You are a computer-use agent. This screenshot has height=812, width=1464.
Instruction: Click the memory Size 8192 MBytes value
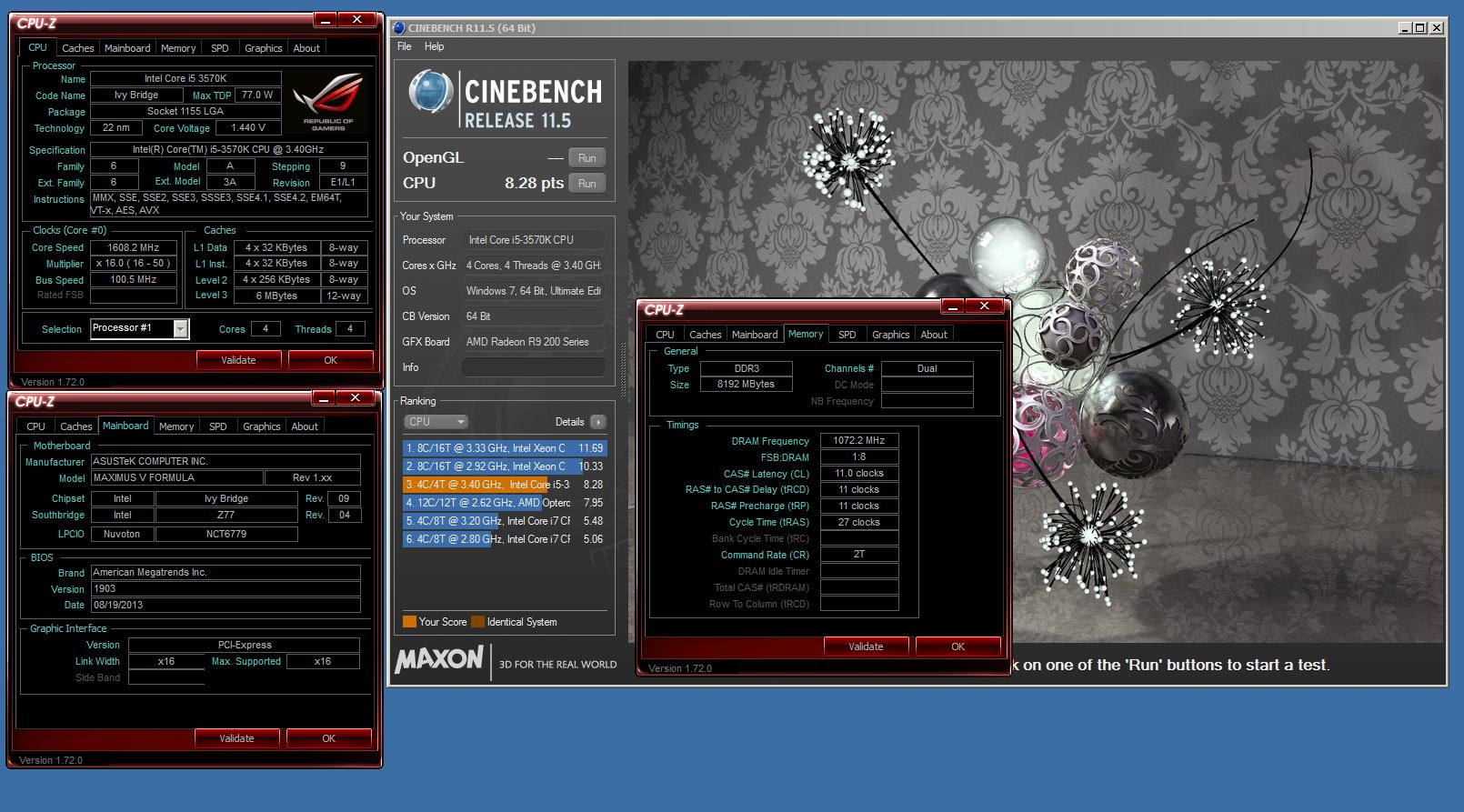pos(747,385)
